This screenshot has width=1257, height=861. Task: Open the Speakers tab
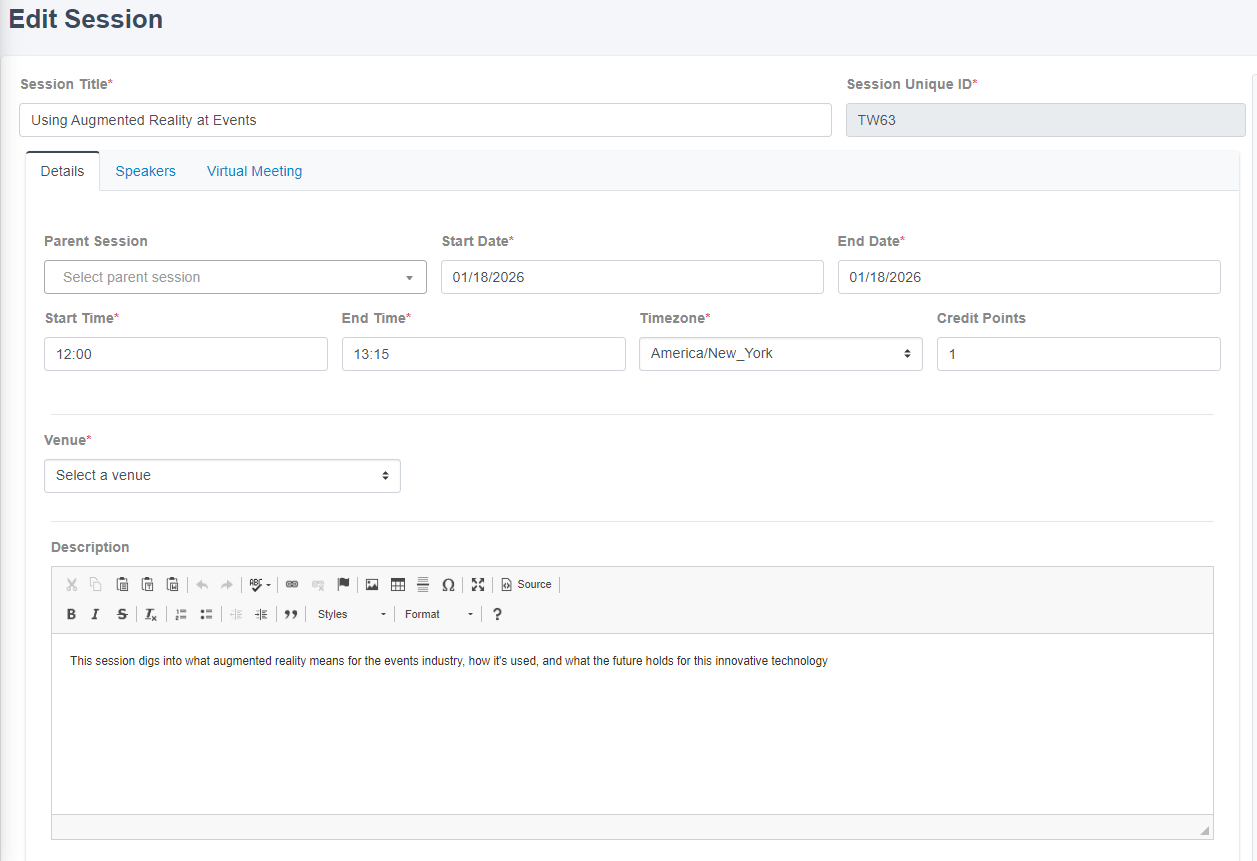(145, 171)
